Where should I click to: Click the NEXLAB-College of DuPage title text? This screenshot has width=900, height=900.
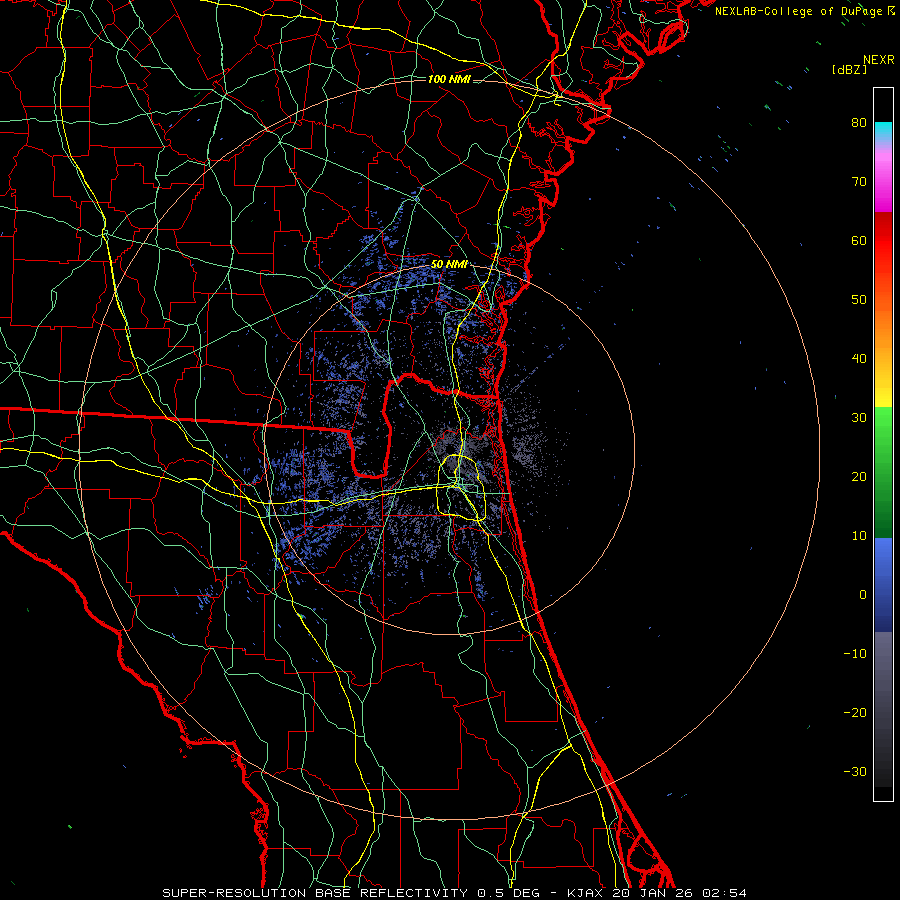pos(799,11)
